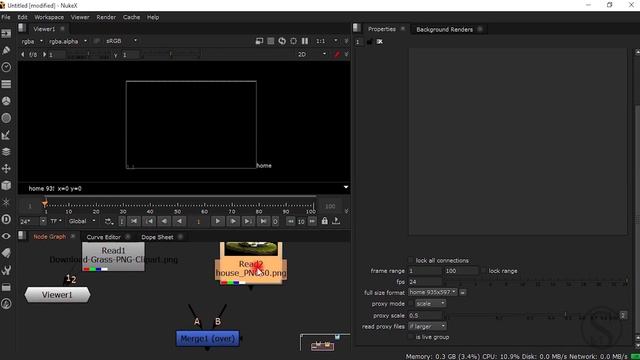Image resolution: width=640 pixels, height=360 pixels.
Task: Open the Other nodes icon
Action: [x=6, y=287]
